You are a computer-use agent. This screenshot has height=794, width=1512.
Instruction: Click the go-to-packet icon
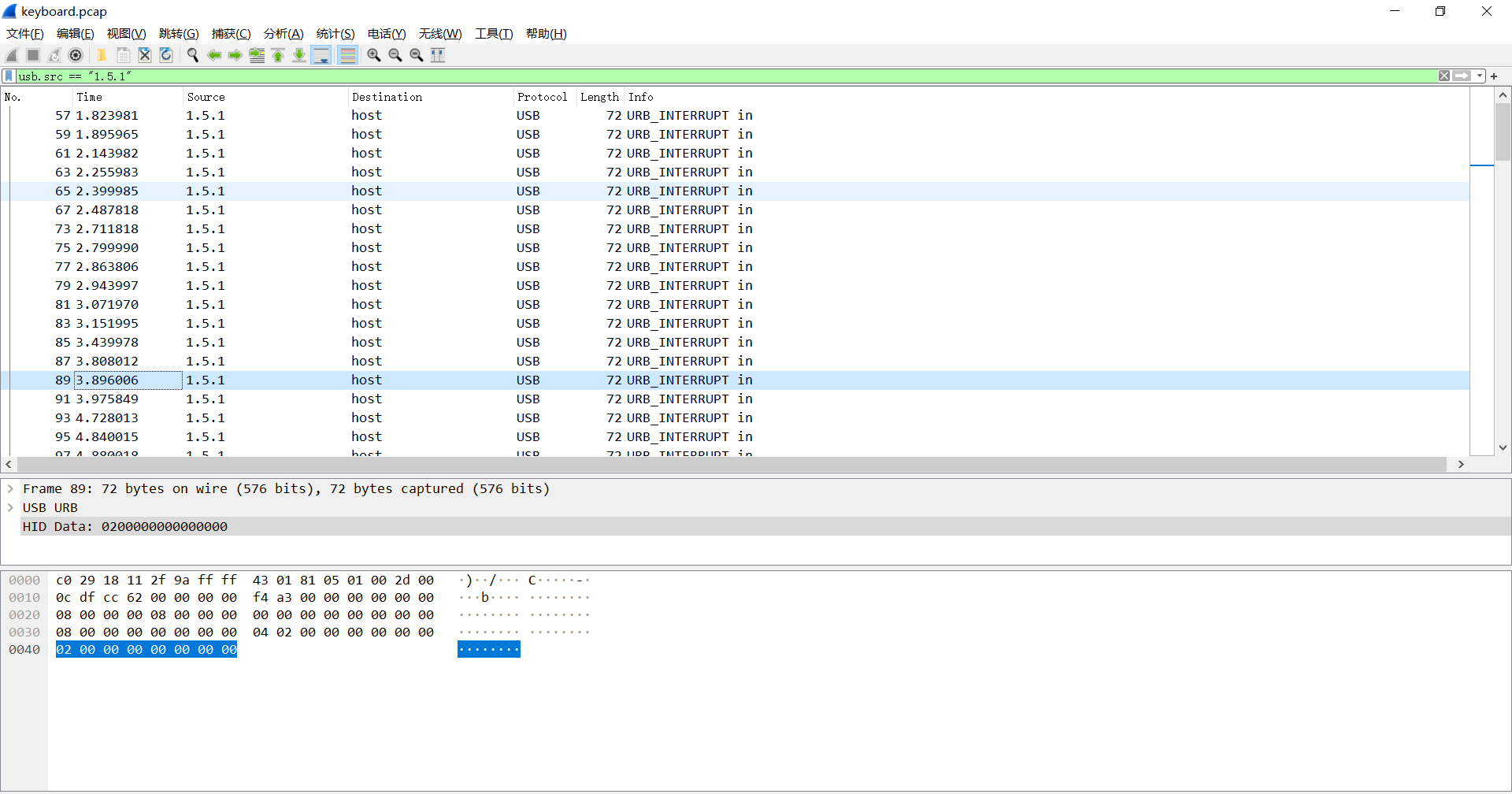[x=257, y=55]
